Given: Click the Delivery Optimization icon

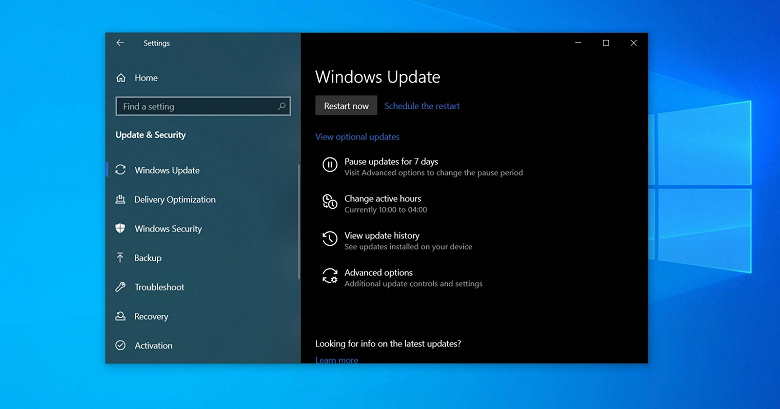Looking at the screenshot, I should 120,200.
